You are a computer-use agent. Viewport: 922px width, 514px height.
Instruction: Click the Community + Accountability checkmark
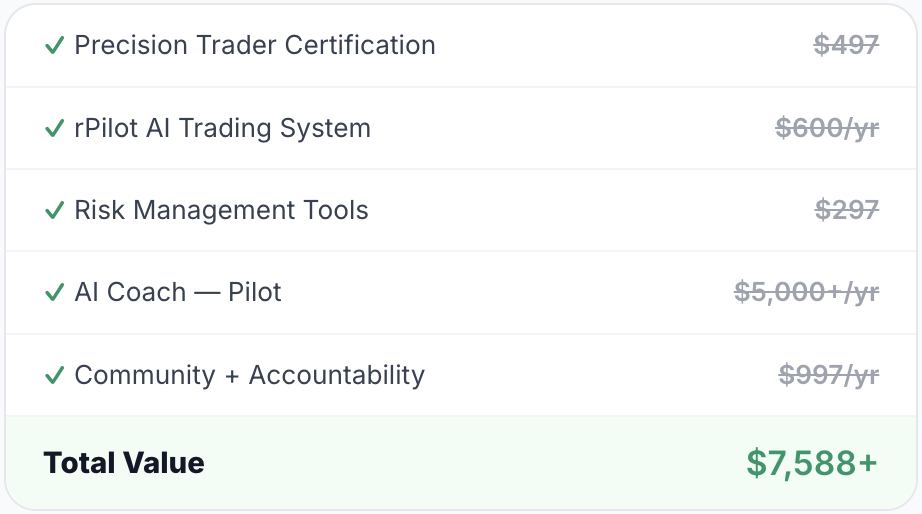[54, 376]
